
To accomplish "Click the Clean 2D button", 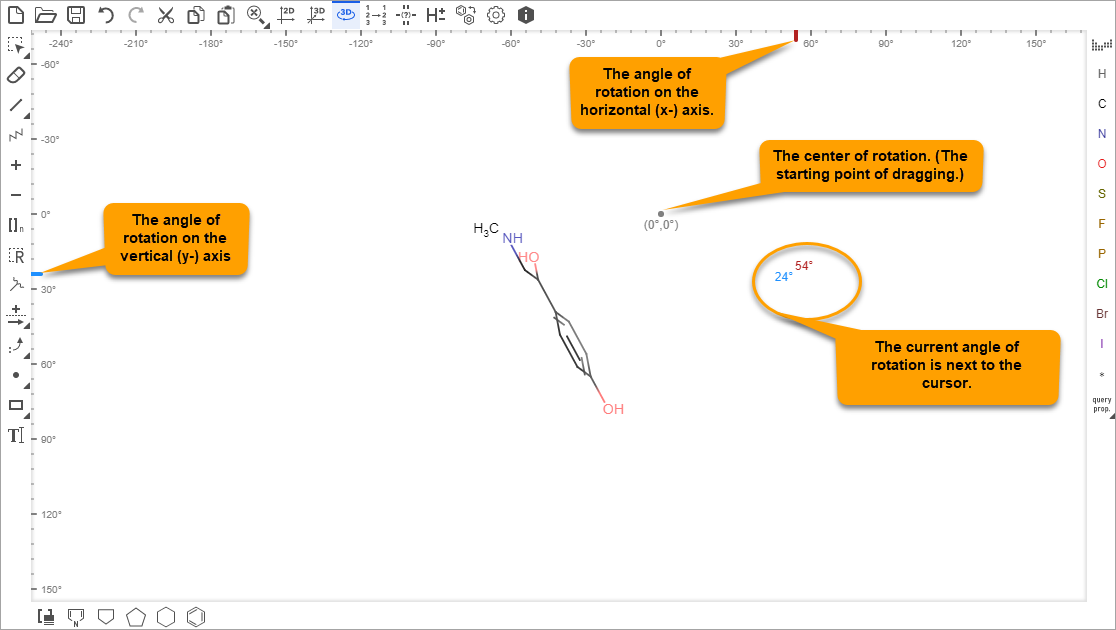I will click(287, 15).
